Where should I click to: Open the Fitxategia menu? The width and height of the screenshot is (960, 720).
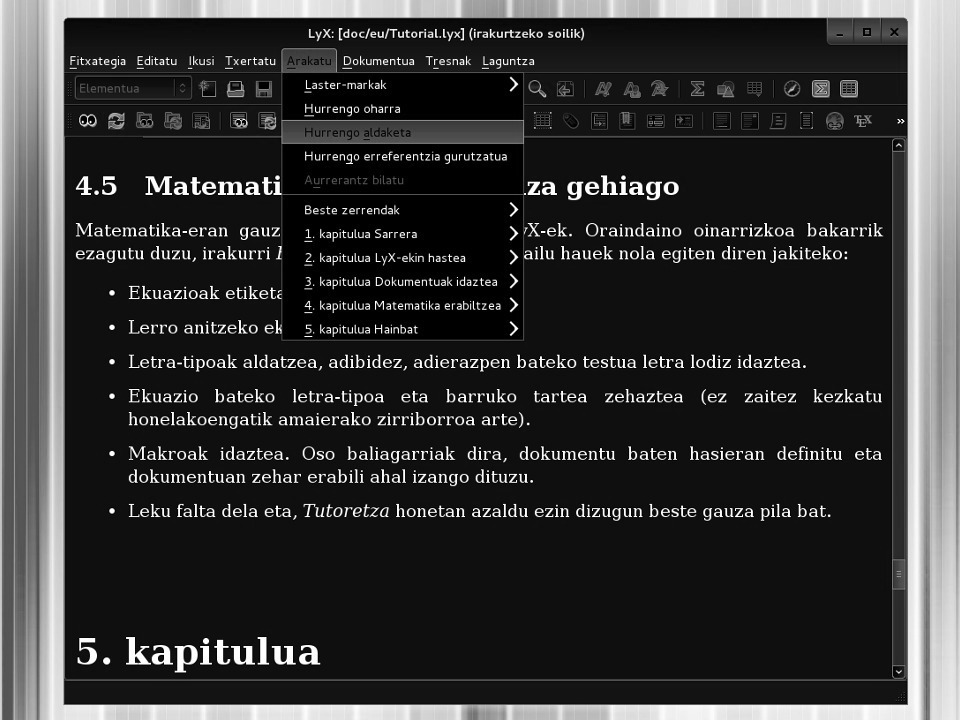click(x=97, y=61)
